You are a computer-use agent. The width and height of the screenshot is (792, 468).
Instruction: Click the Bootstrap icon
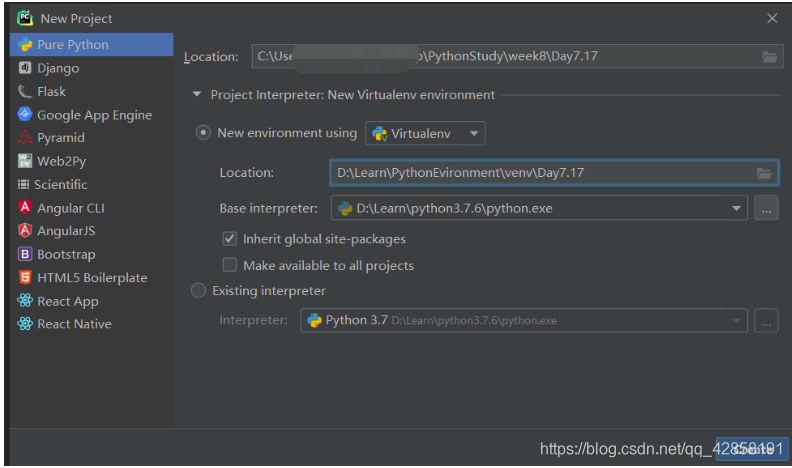(x=25, y=253)
